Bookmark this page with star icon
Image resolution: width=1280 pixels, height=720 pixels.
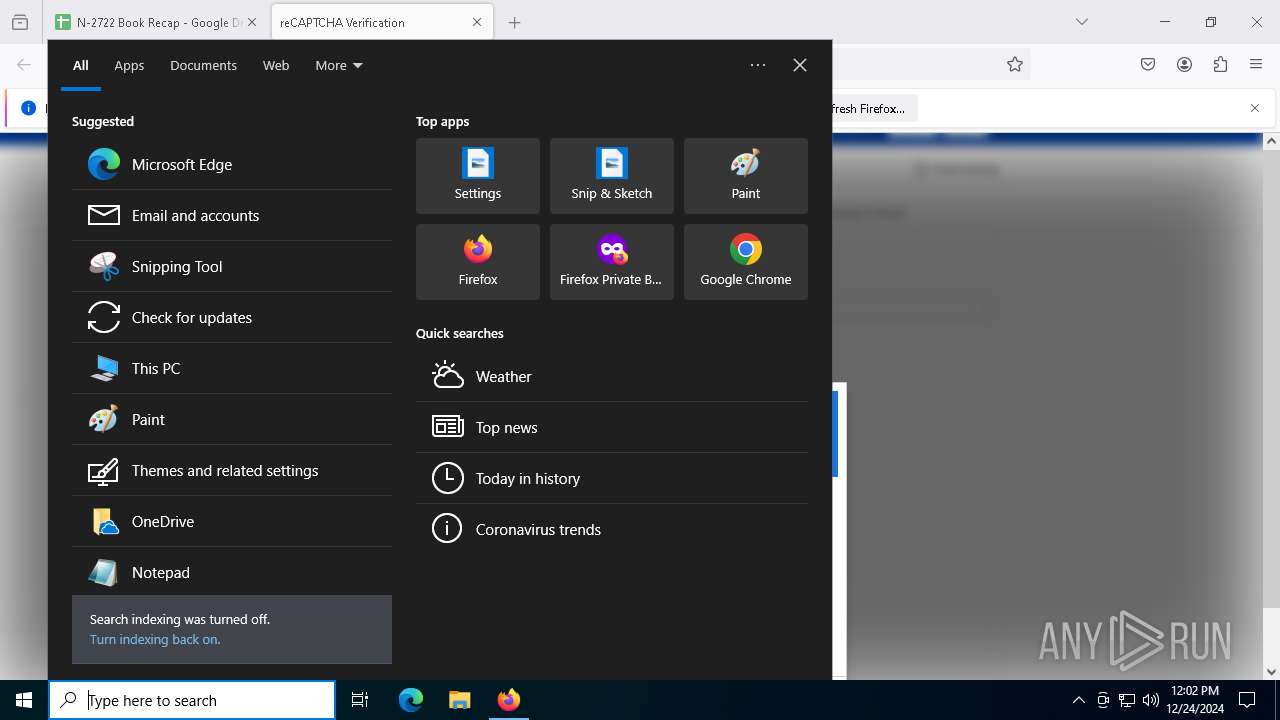pyautogui.click(x=1015, y=64)
